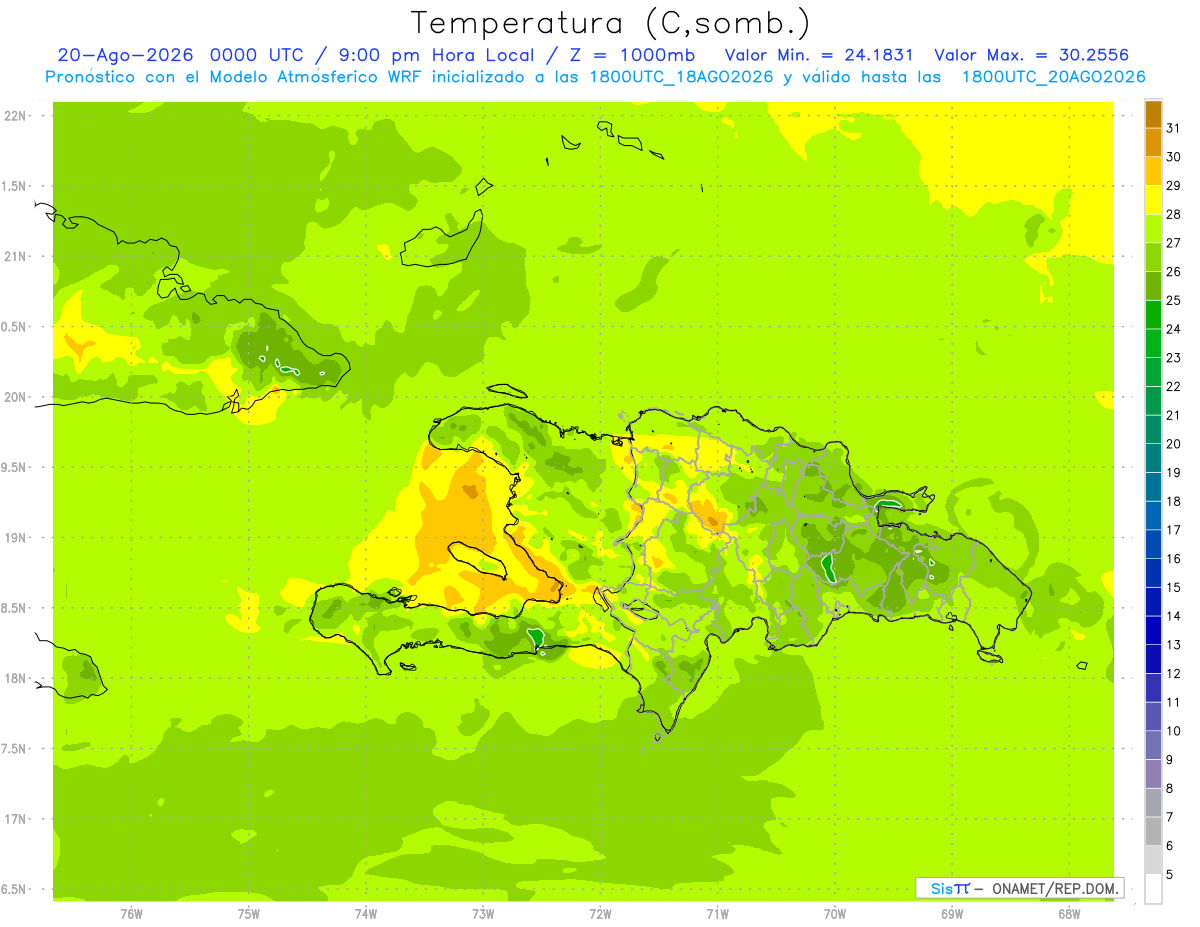Viewport: 1200px width, 927px height.
Task: Click the legend value "10"
Action: 1174,731
